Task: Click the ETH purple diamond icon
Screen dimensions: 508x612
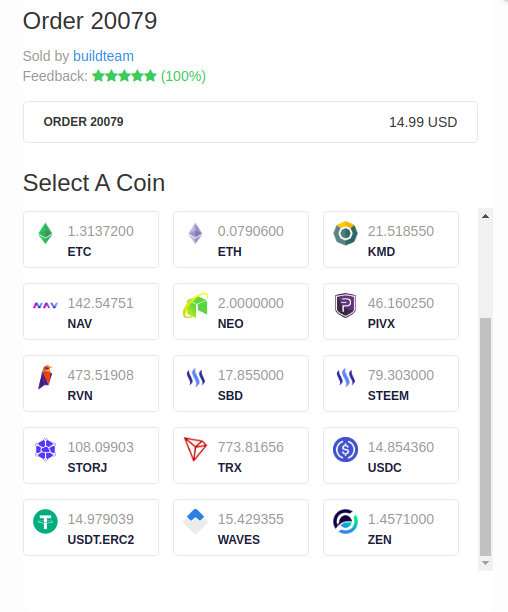Action: tap(195, 233)
